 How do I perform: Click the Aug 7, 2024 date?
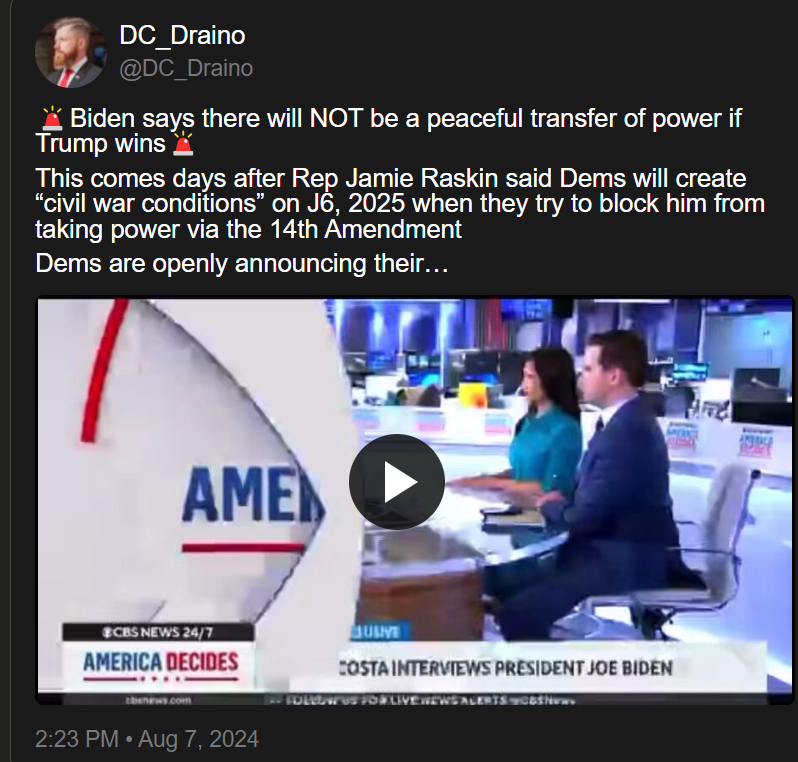tap(198, 739)
